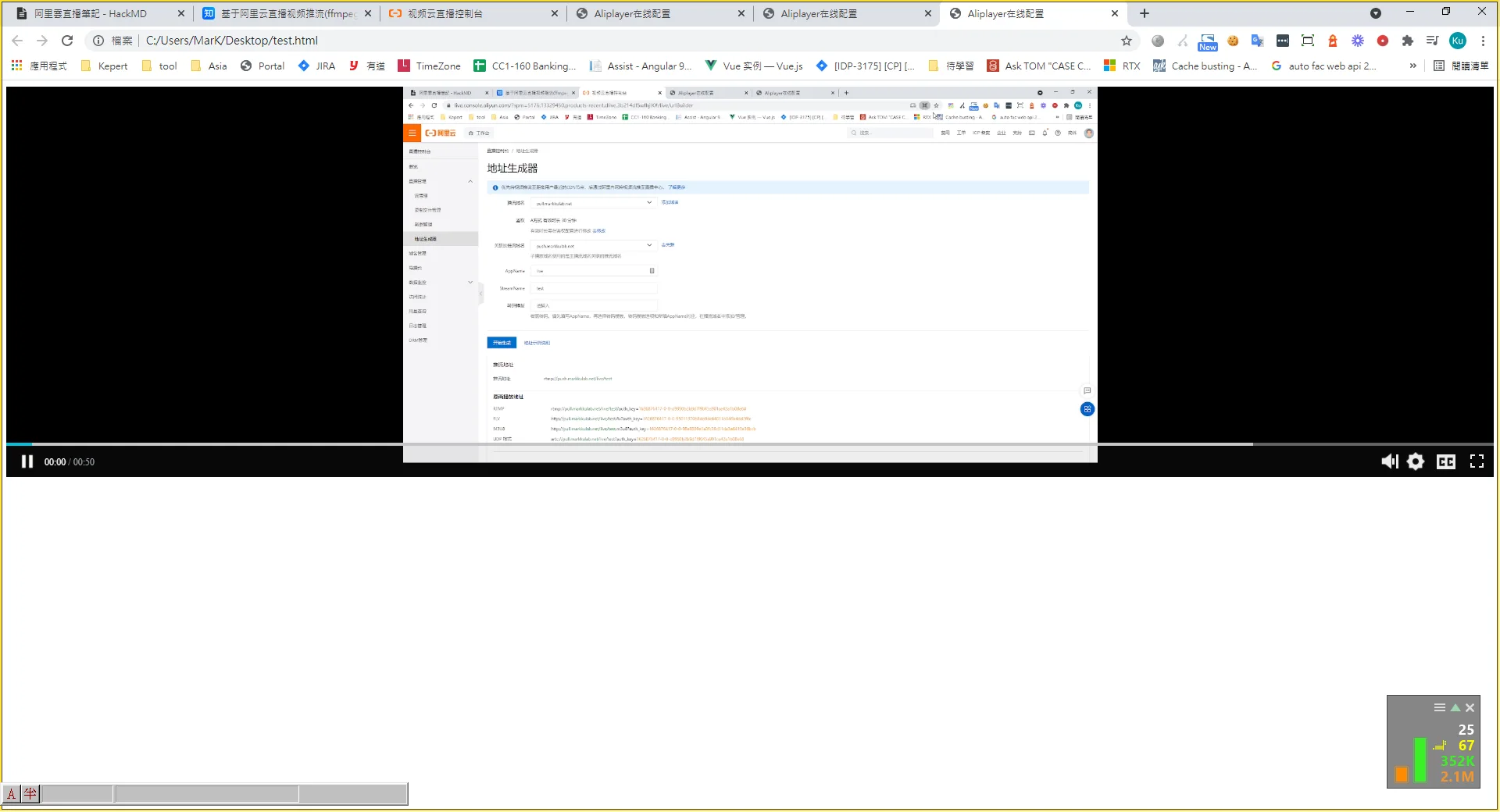Open Chrome three-dot menu

(1483, 41)
